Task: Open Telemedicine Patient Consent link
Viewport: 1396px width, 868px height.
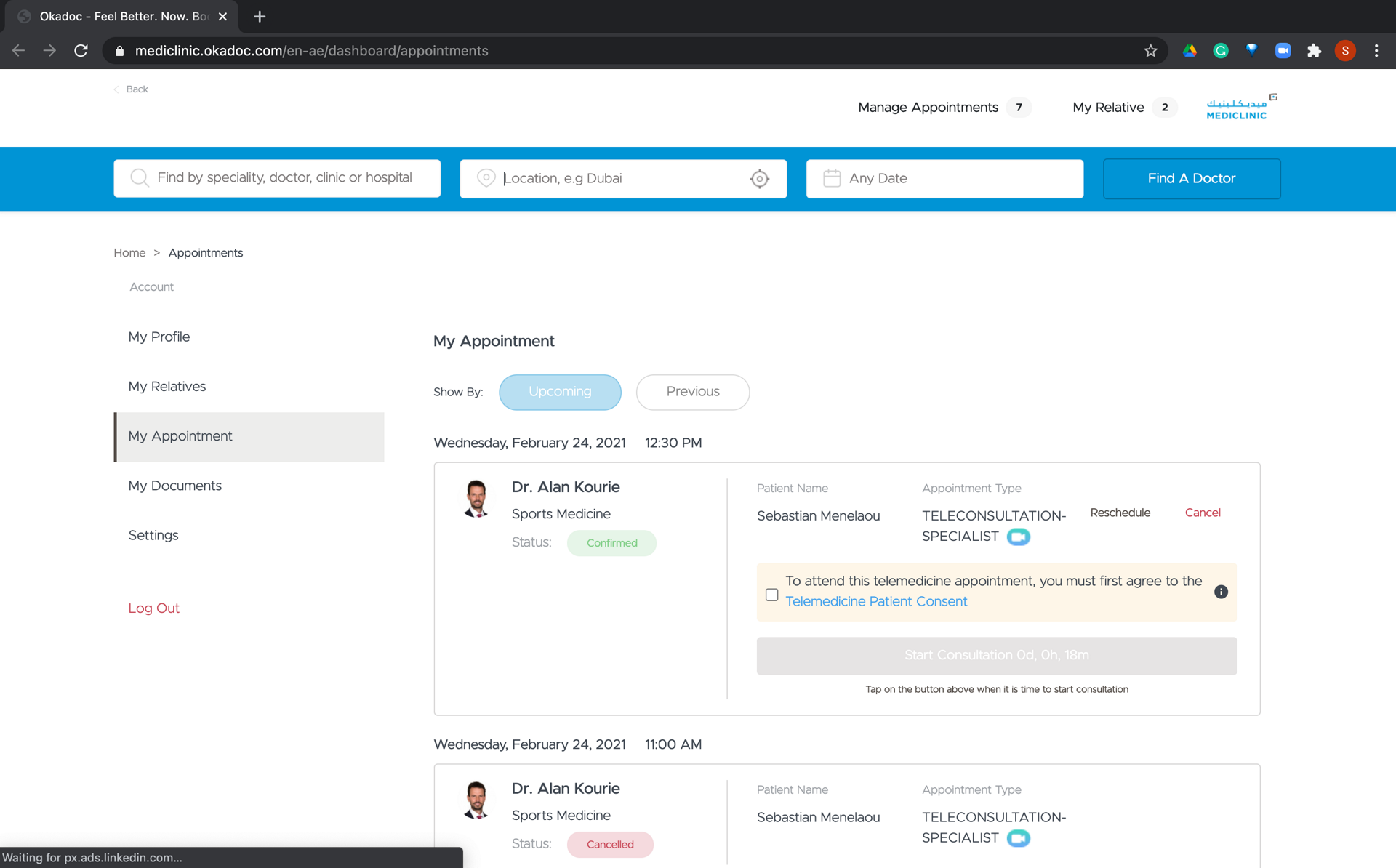Action: click(876, 602)
